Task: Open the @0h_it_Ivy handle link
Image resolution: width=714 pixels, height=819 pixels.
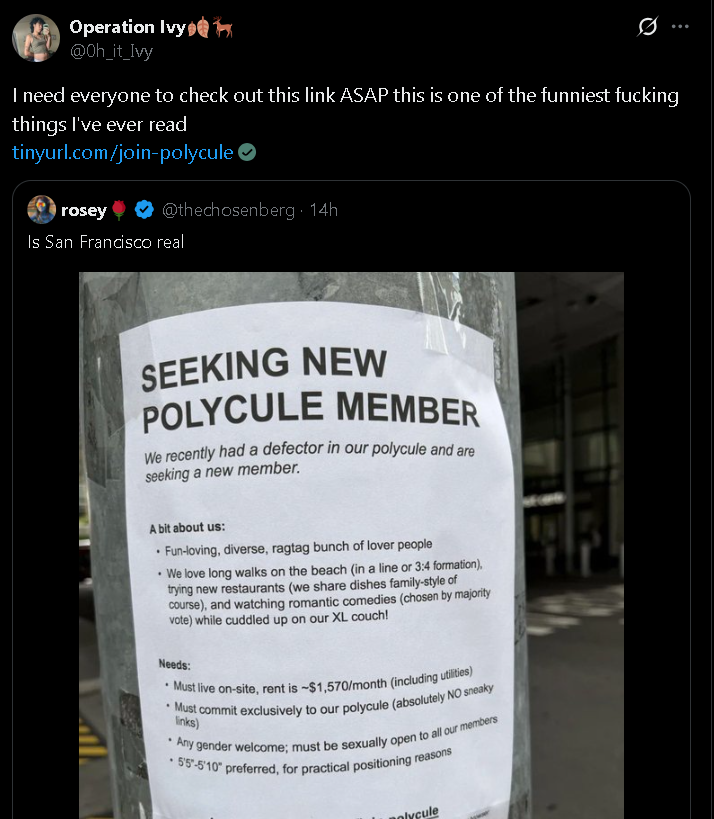Action: 110,50
